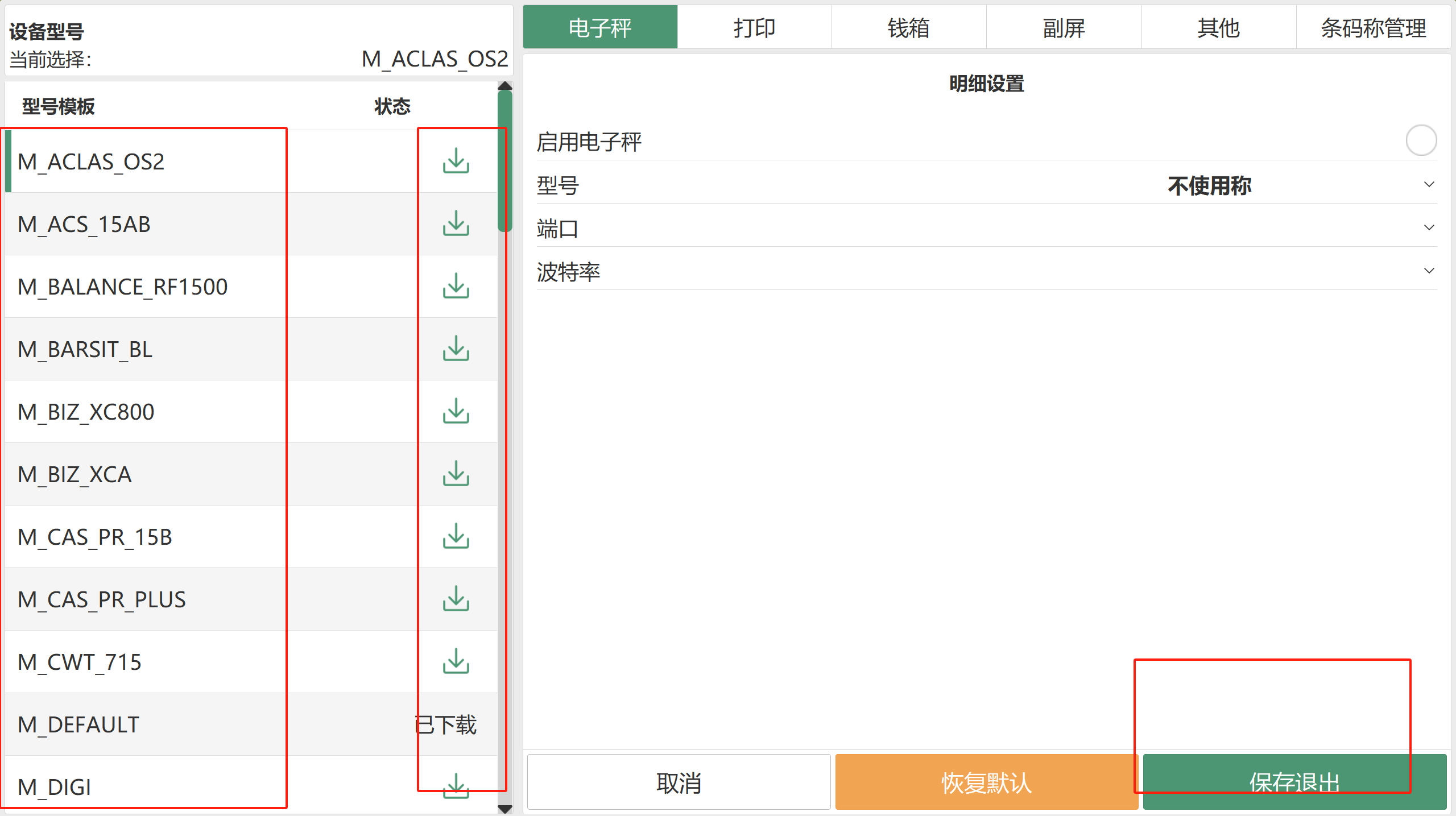Click the 恢复默认 button

click(987, 782)
